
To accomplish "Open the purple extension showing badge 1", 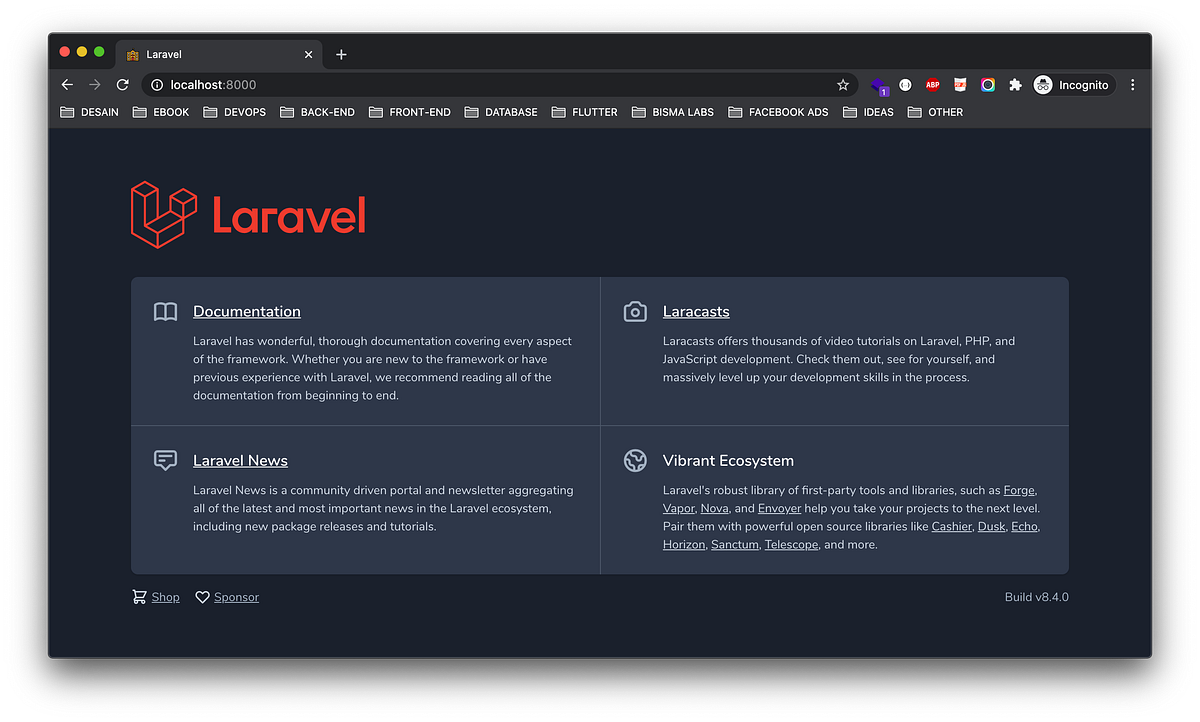I will click(878, 85).
